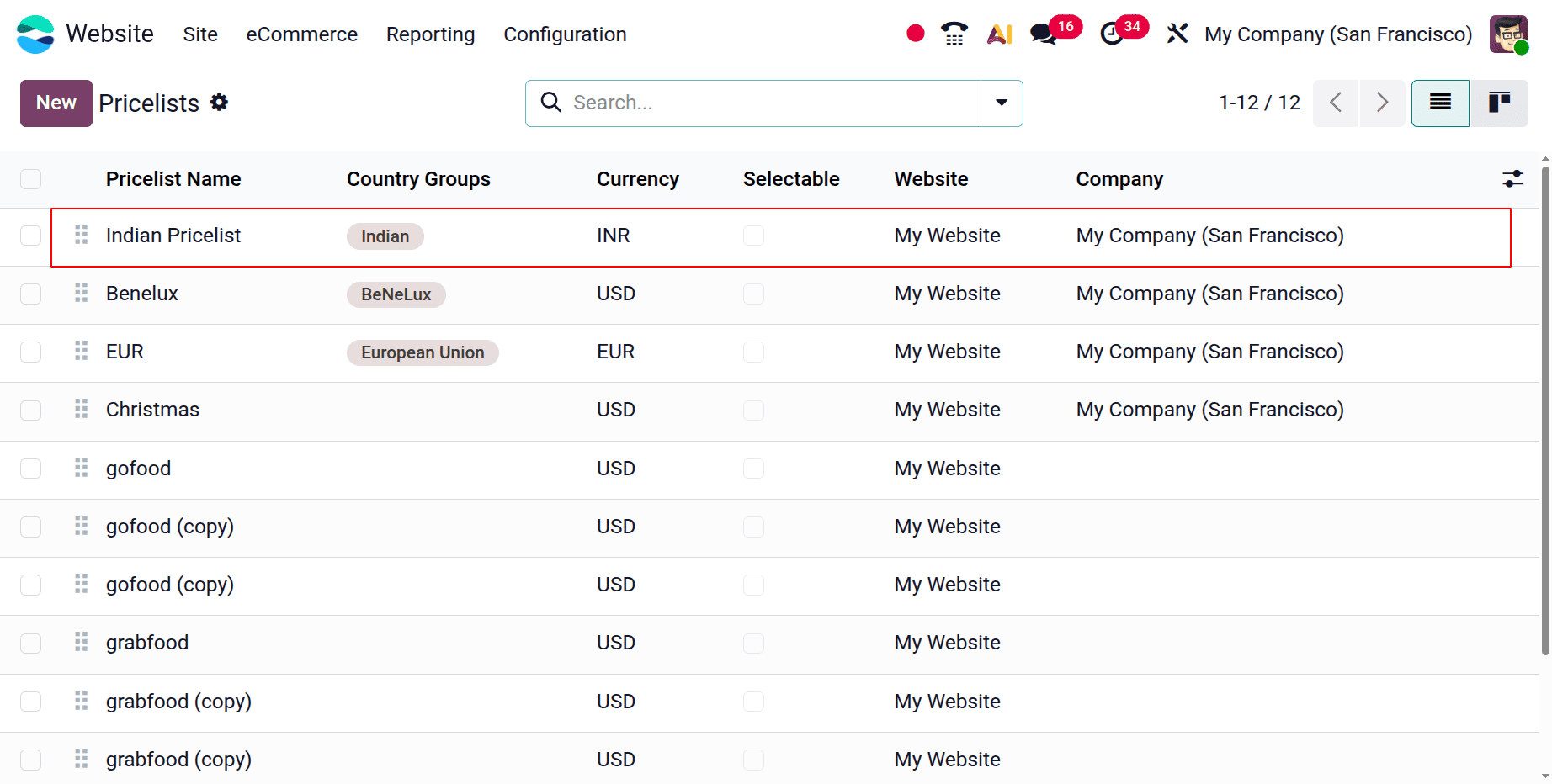The height and width of the screenshot is (784, 1552).
Task: Switch to list view
Action: (x=1440, y=103)
